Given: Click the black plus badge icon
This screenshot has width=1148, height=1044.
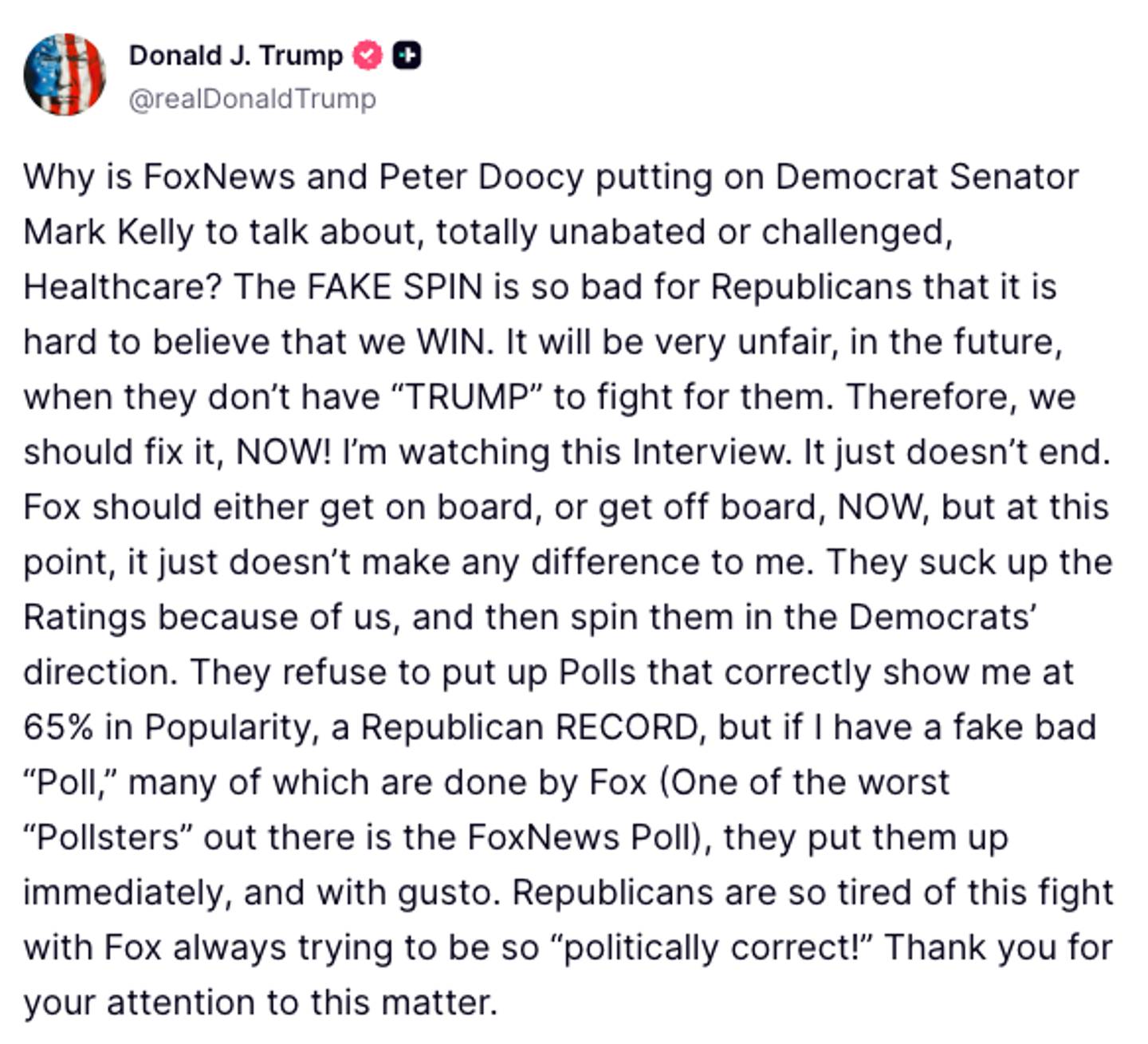Looking at the screenshot, I should click(x=407, y=56).
